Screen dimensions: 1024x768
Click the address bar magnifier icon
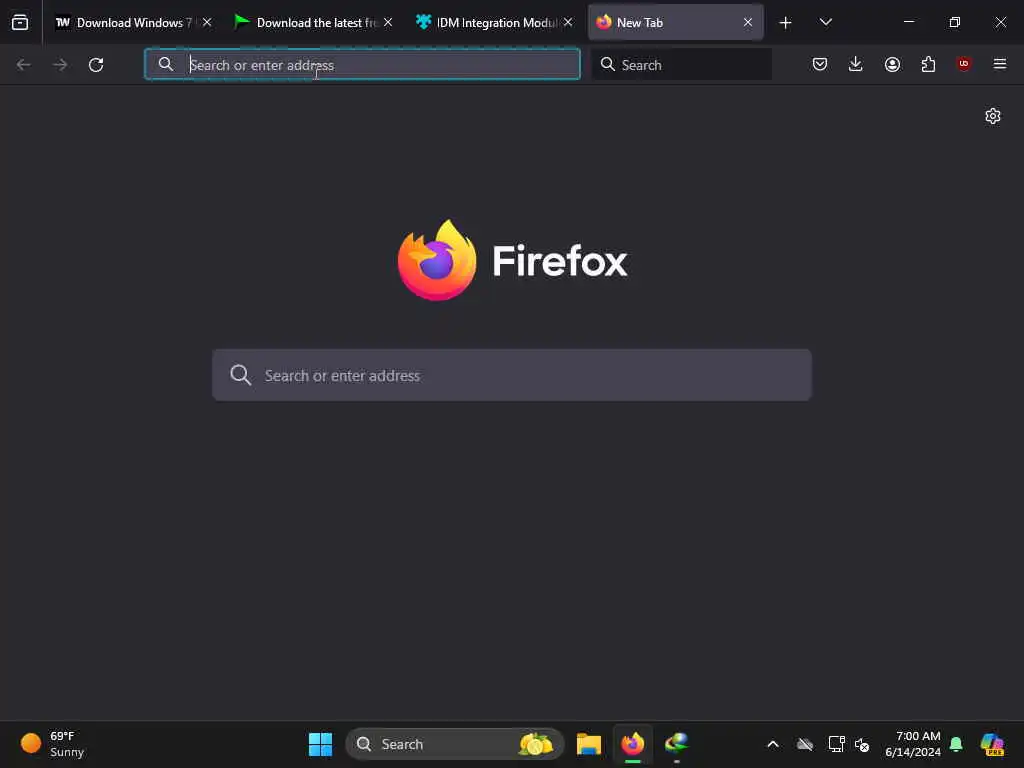pyautogui.click(x=166, y=64)
